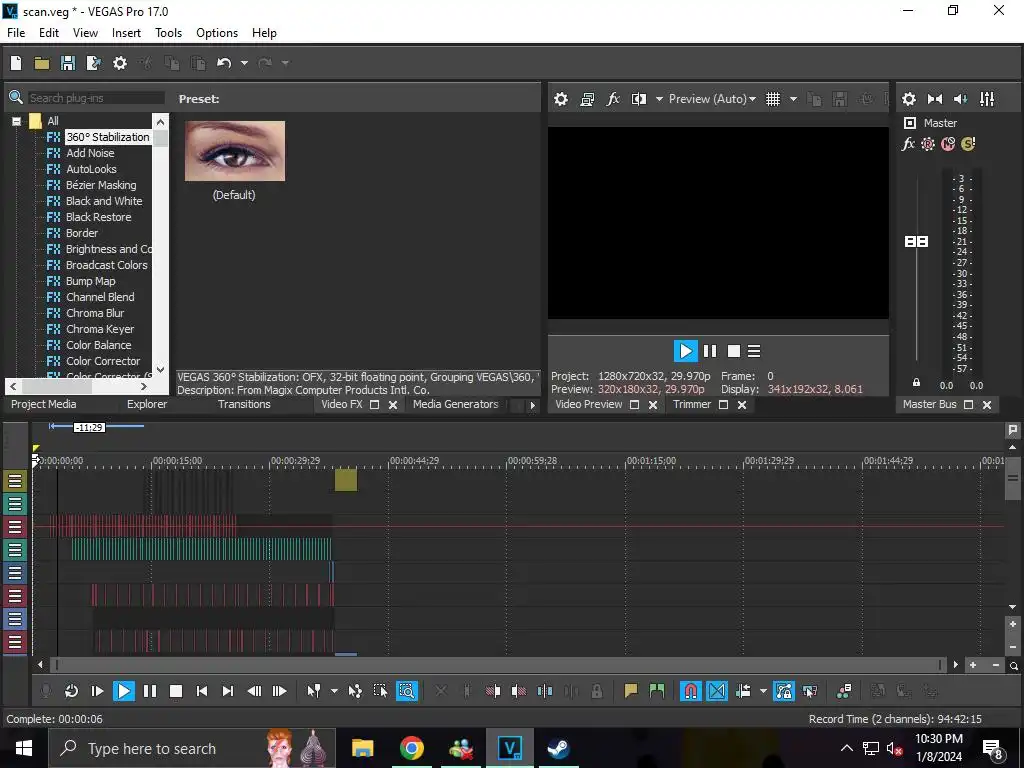1024x768 pixels.
Task: Click the Master fader handle
Action: [917, 242]
